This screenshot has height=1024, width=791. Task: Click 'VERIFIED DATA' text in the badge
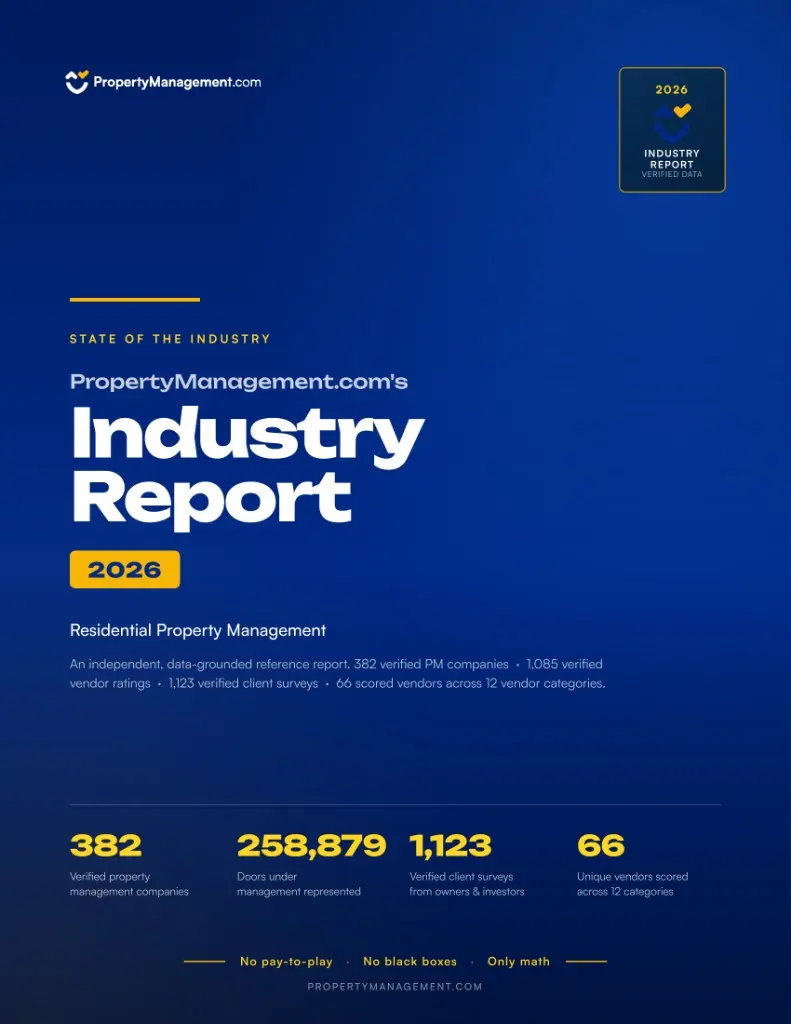(x=672, y=174)
